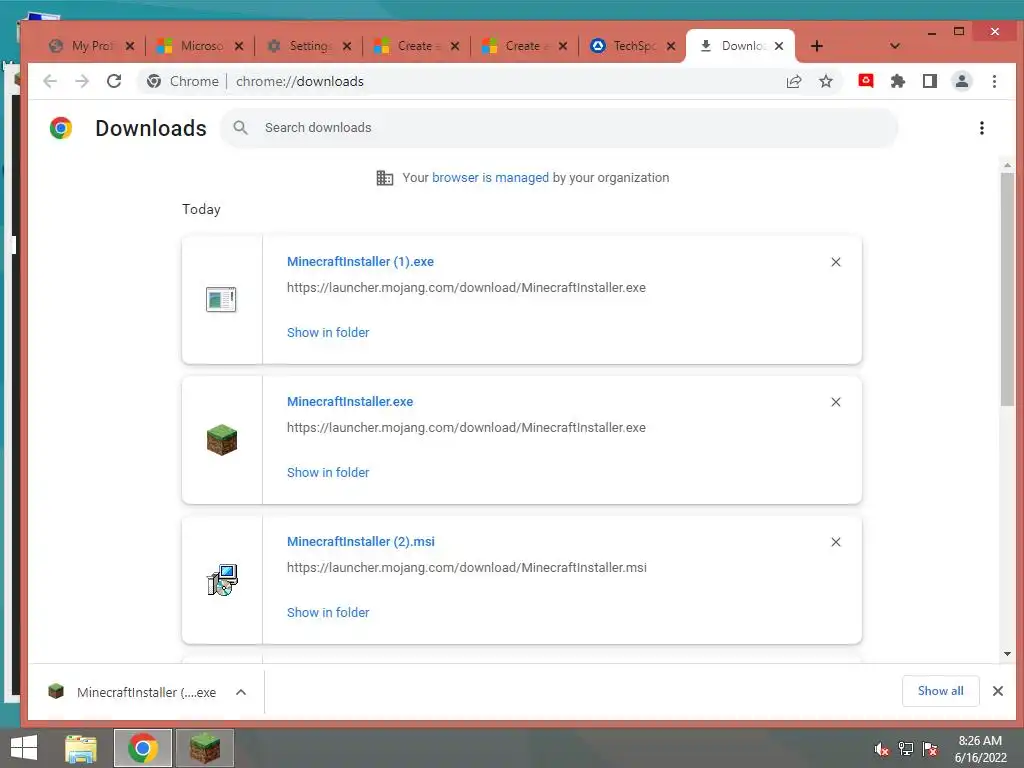
Task: Click the network tray icon
Action: coord(906,749)
